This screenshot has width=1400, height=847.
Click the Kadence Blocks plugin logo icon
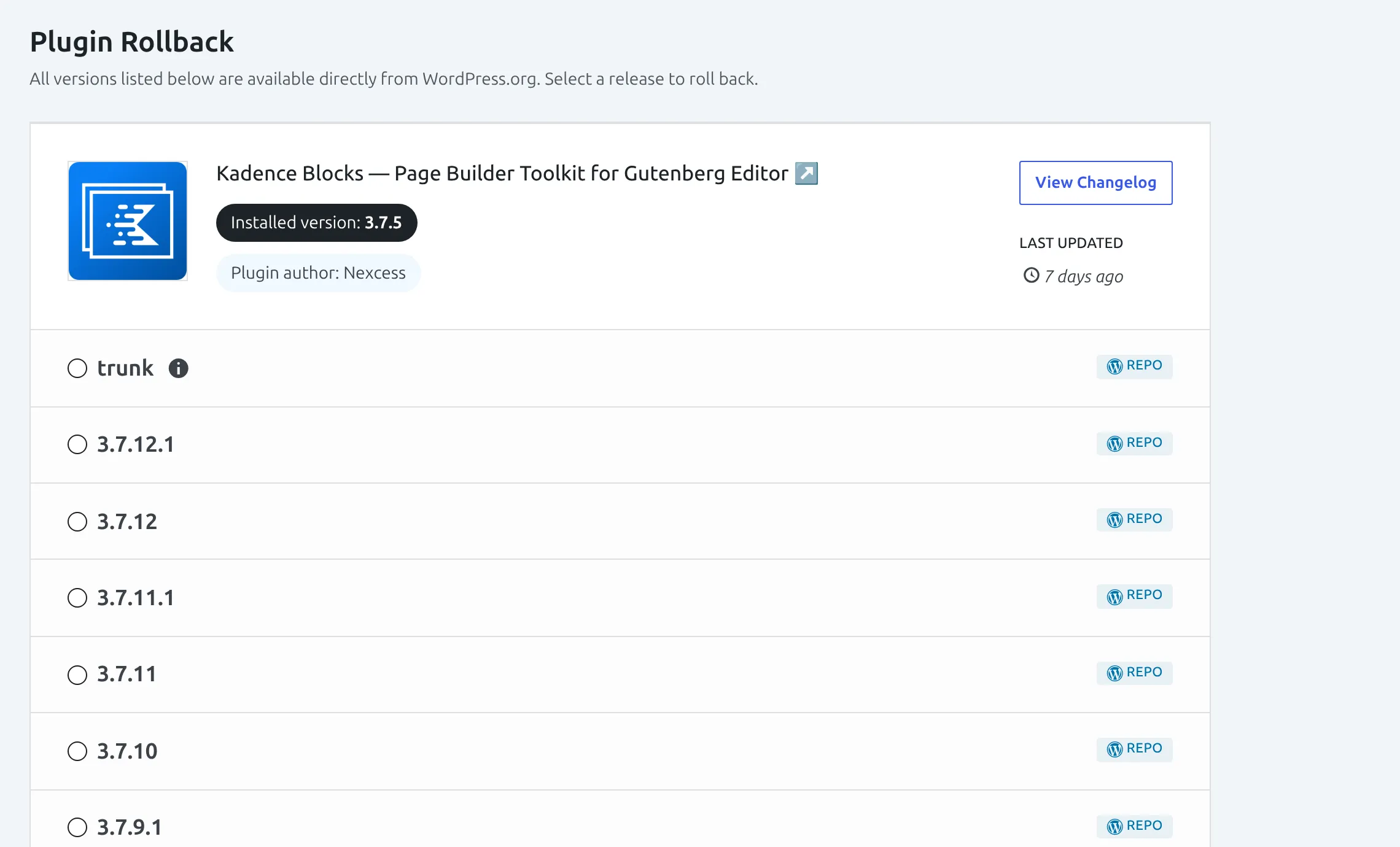128,221
